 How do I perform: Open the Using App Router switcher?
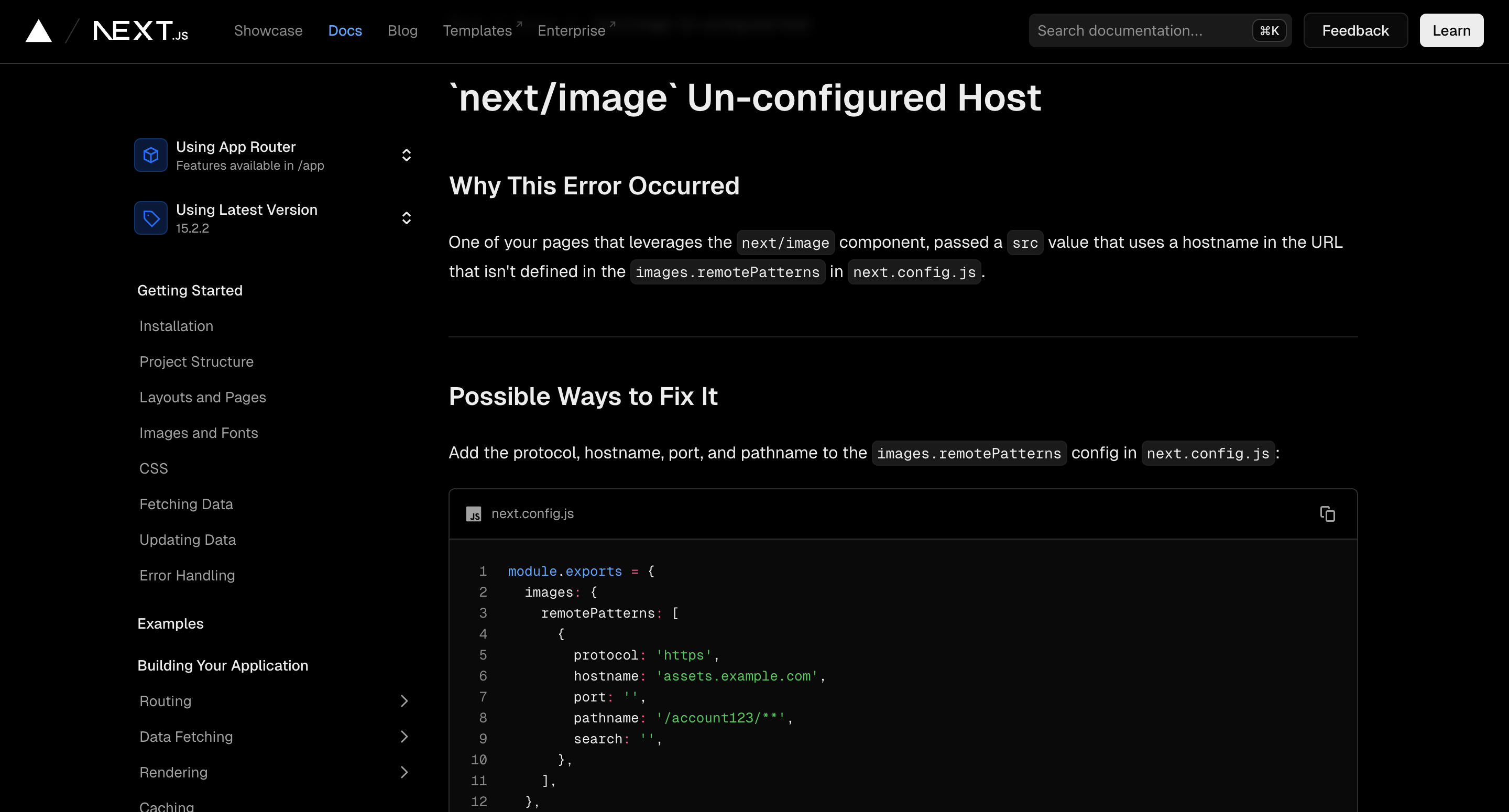click(x=406, y=155)
